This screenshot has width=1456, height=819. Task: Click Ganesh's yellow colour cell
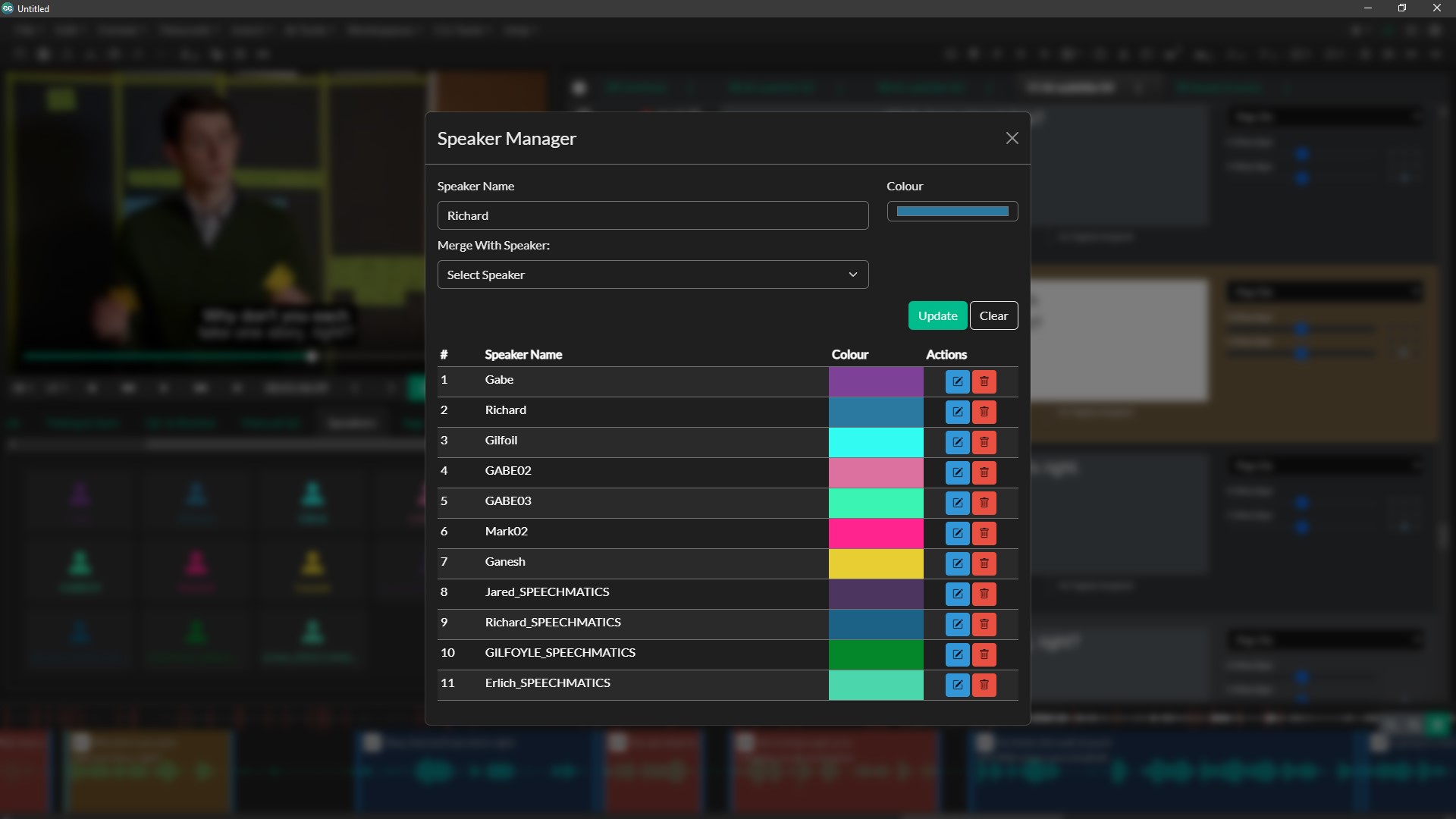click(x=876, y=563)
